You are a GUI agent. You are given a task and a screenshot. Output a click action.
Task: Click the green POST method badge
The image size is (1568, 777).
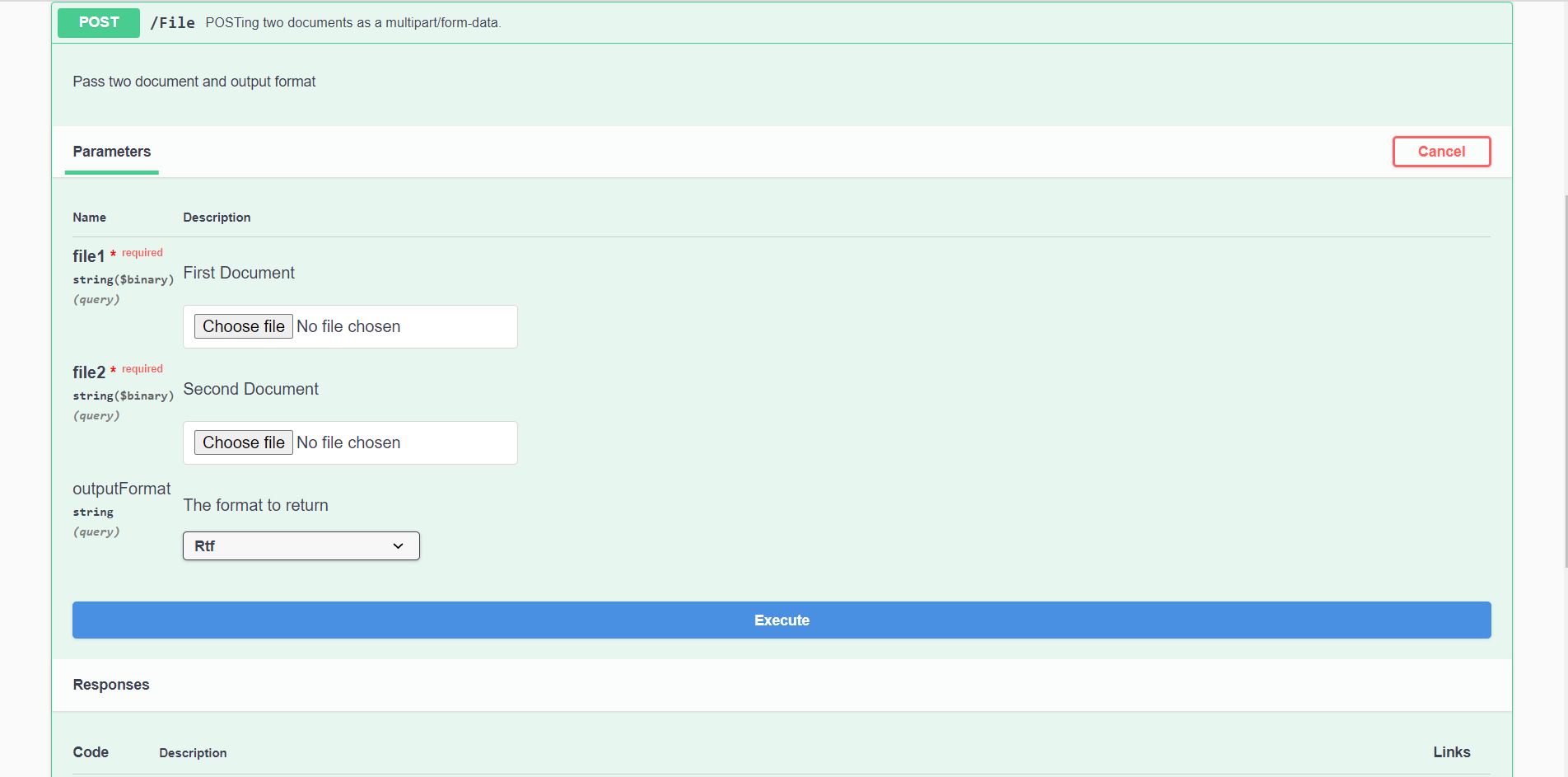97,22
